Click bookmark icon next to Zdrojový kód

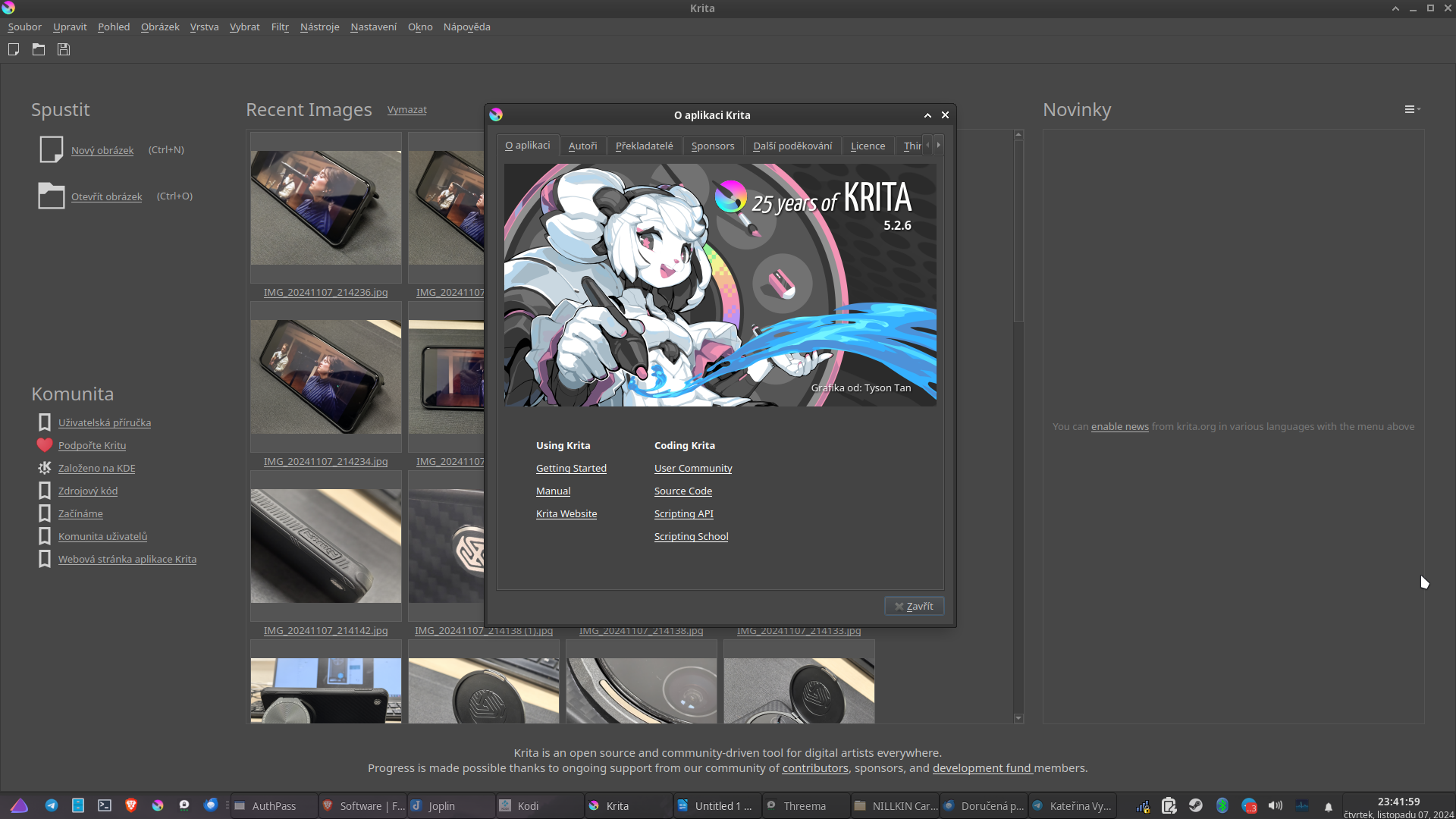click(45, 491)
